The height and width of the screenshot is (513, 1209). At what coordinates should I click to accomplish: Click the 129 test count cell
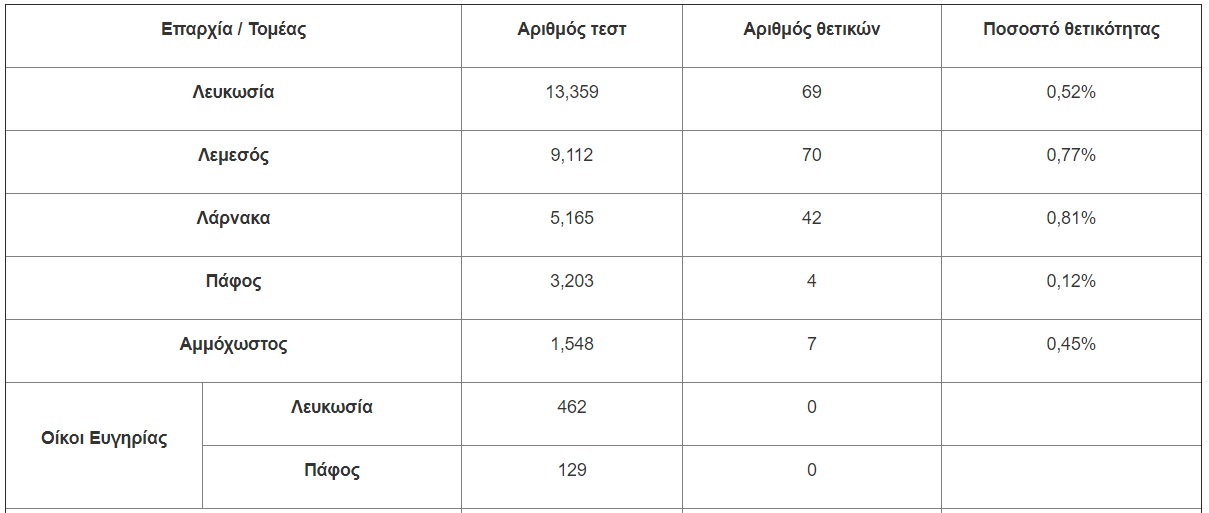pos(571,470)
